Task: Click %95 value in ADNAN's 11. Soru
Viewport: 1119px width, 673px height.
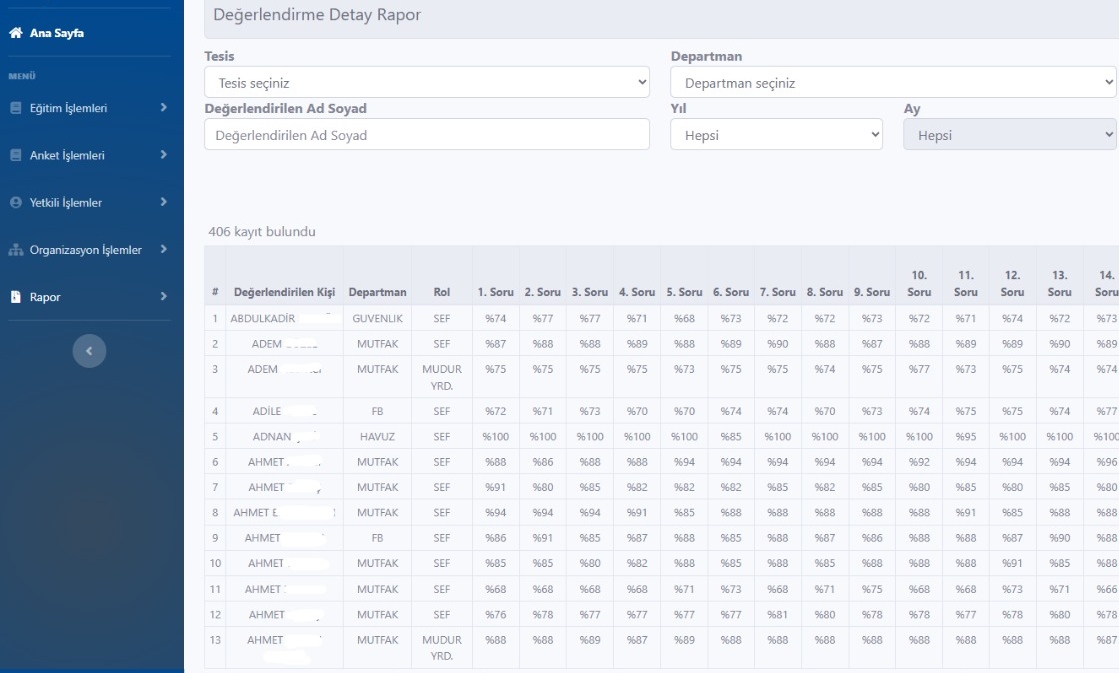Action: click(x=966, y=436)
